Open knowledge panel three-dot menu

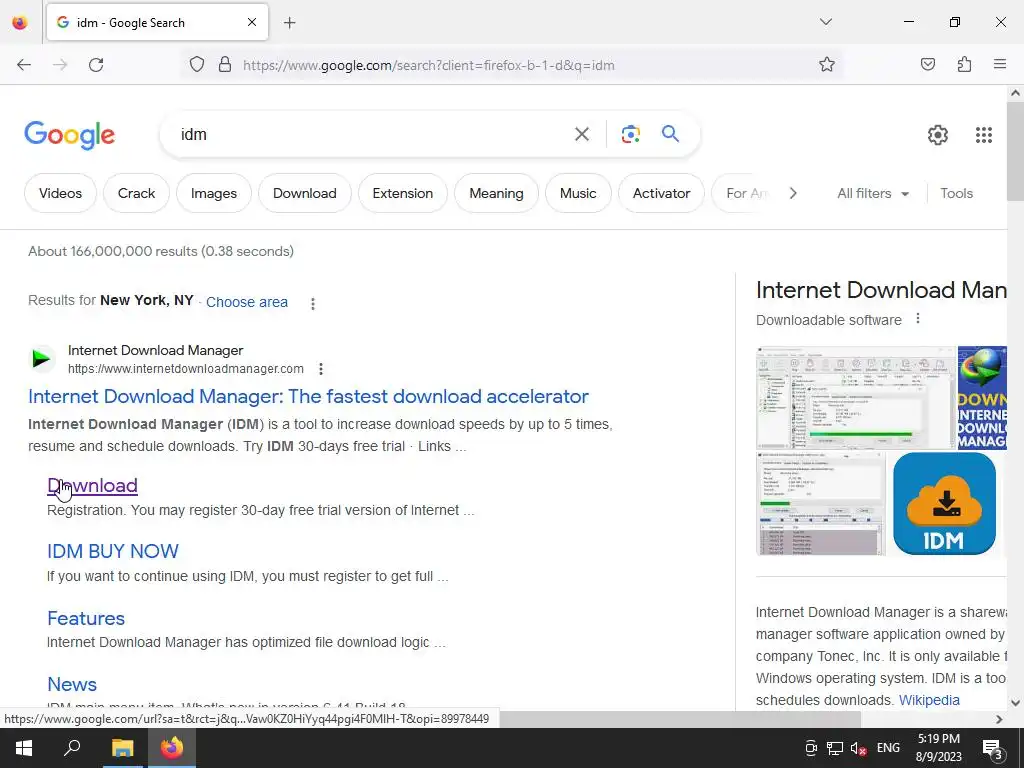click(x=918, y=319)
